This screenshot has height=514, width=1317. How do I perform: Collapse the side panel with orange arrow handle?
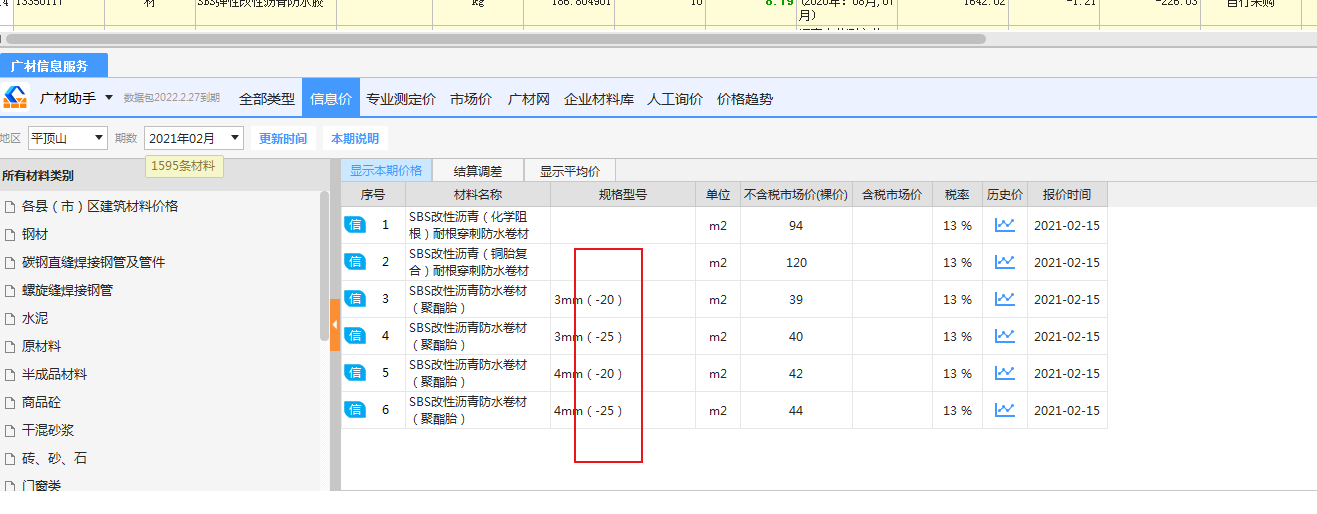click(335, 325)
